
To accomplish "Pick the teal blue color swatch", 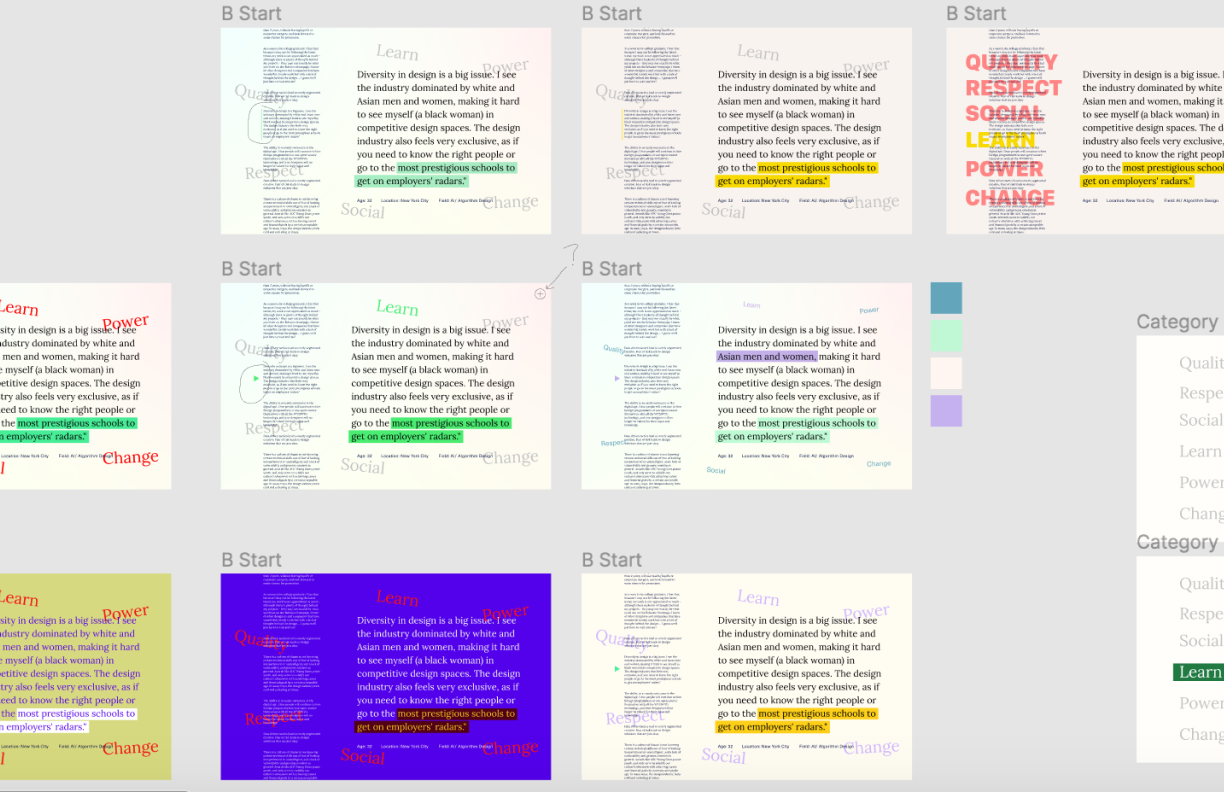I will coord(946,298).
